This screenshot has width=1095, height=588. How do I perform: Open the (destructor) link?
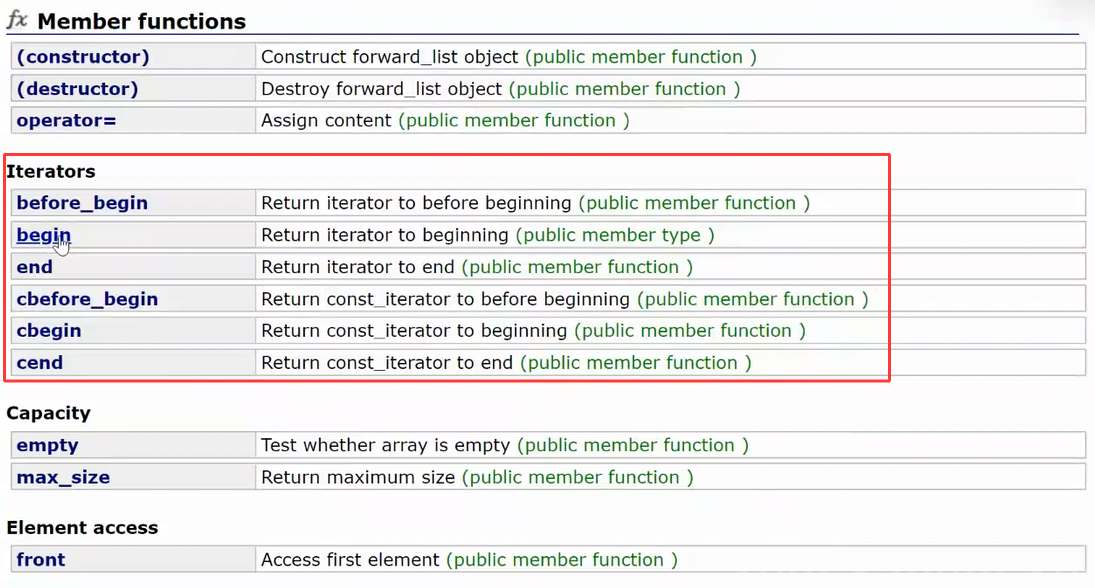coord(77,89)
